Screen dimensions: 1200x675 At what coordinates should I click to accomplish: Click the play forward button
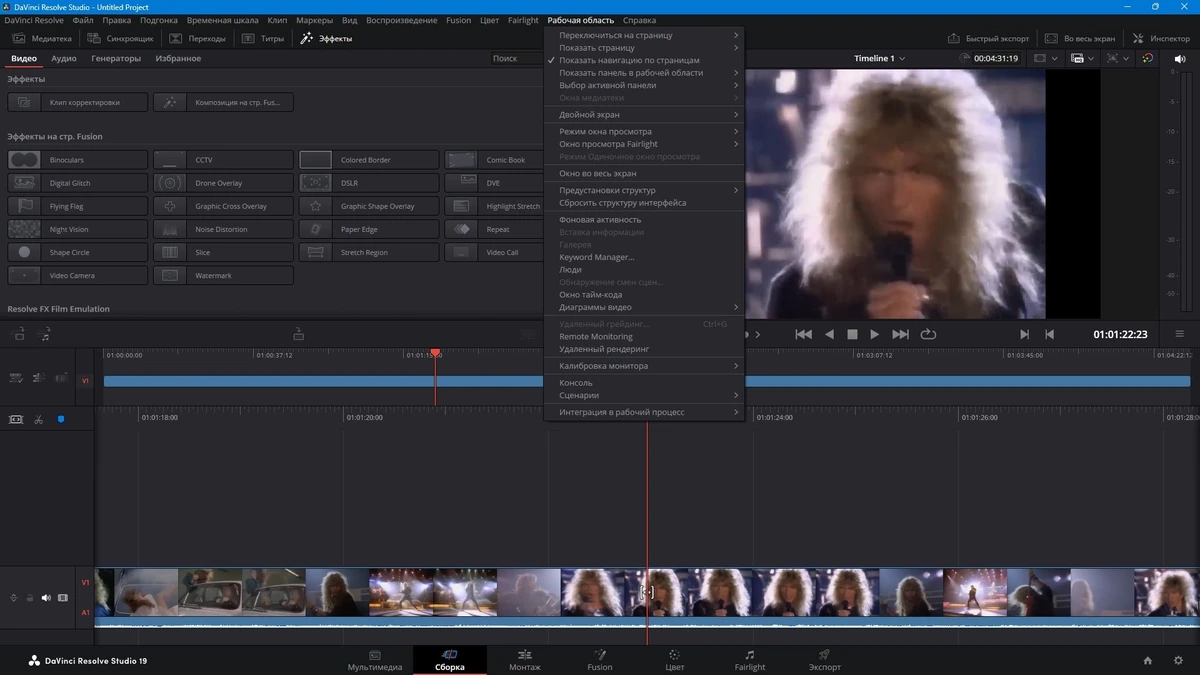(874, 334)
